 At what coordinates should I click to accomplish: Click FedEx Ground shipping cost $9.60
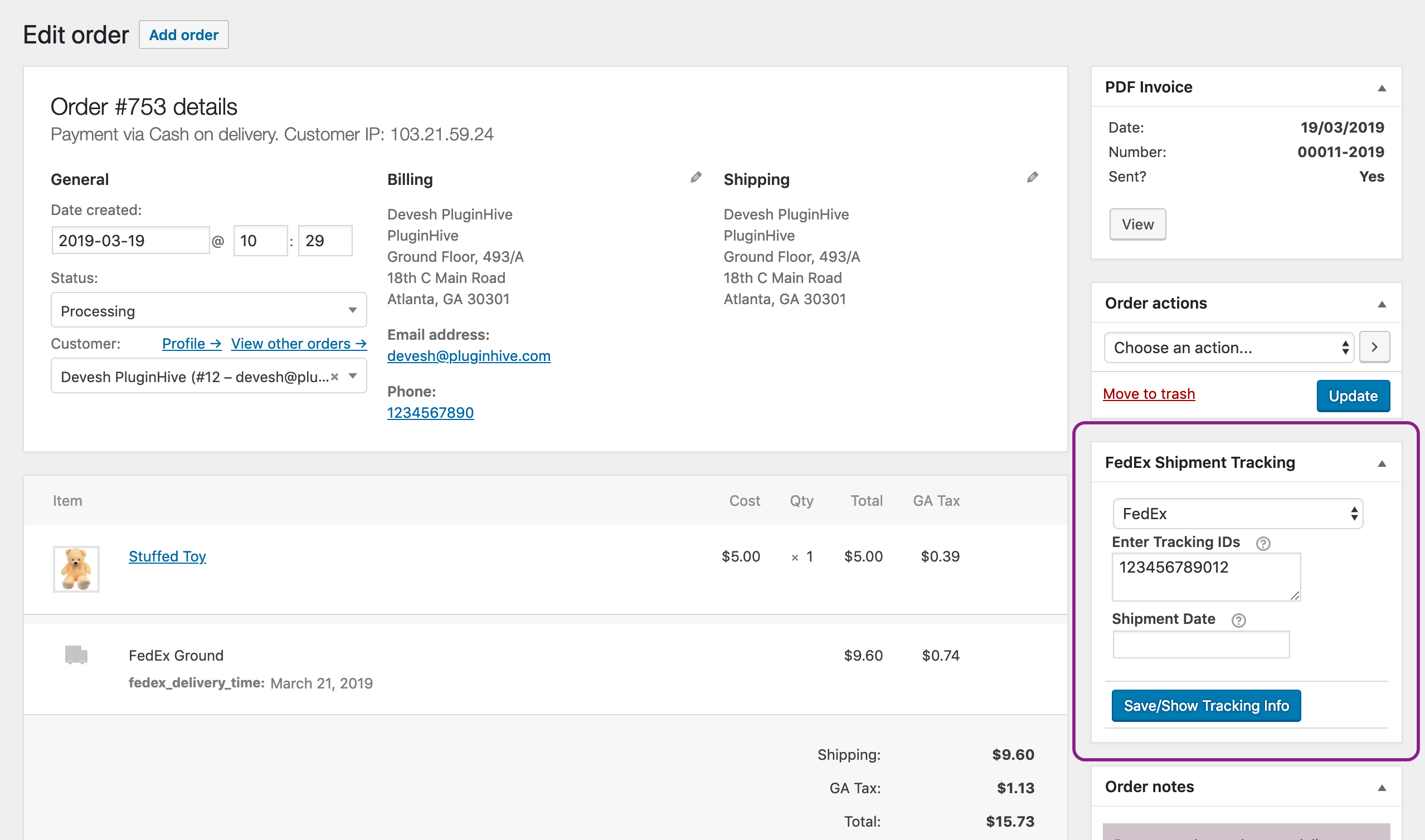[x=863, y=656]
